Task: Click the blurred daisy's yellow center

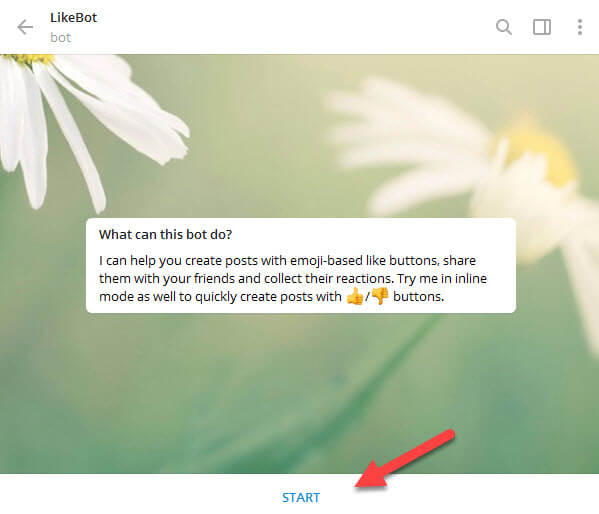Action: [x=539, y=153]
